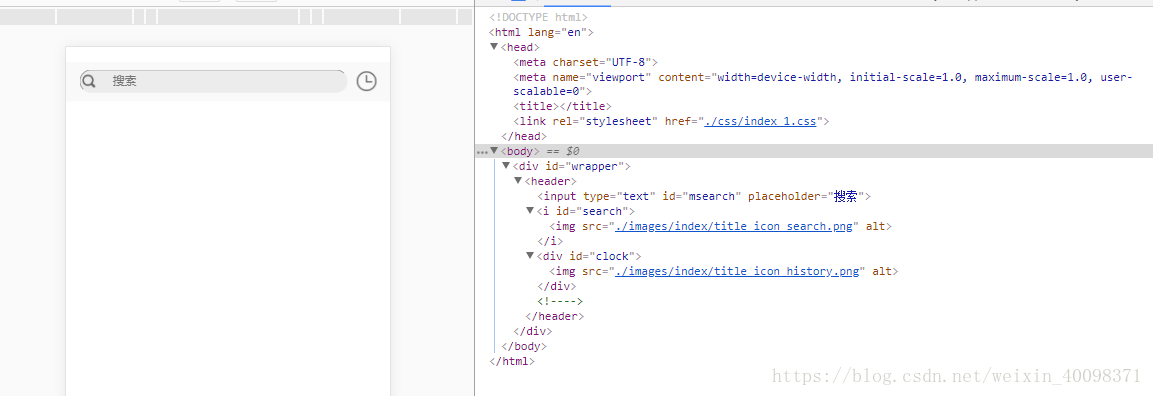Select the input id="msearch" line
1153x396 pixels.
[704, 196]
